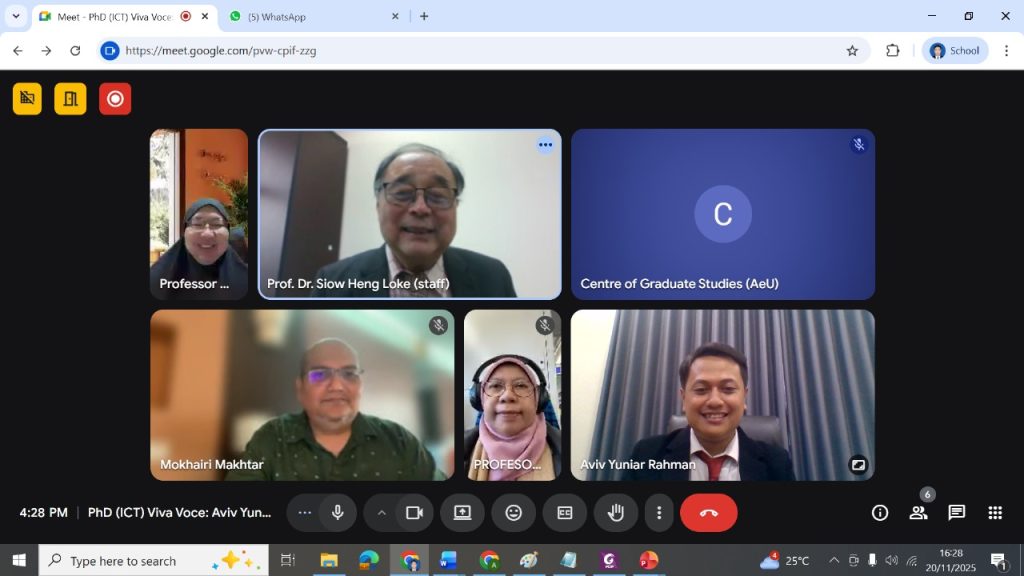This screenshot has width=1024, height=576.
Task: Click the School profile button in Chrome
Action: (954, 51)
